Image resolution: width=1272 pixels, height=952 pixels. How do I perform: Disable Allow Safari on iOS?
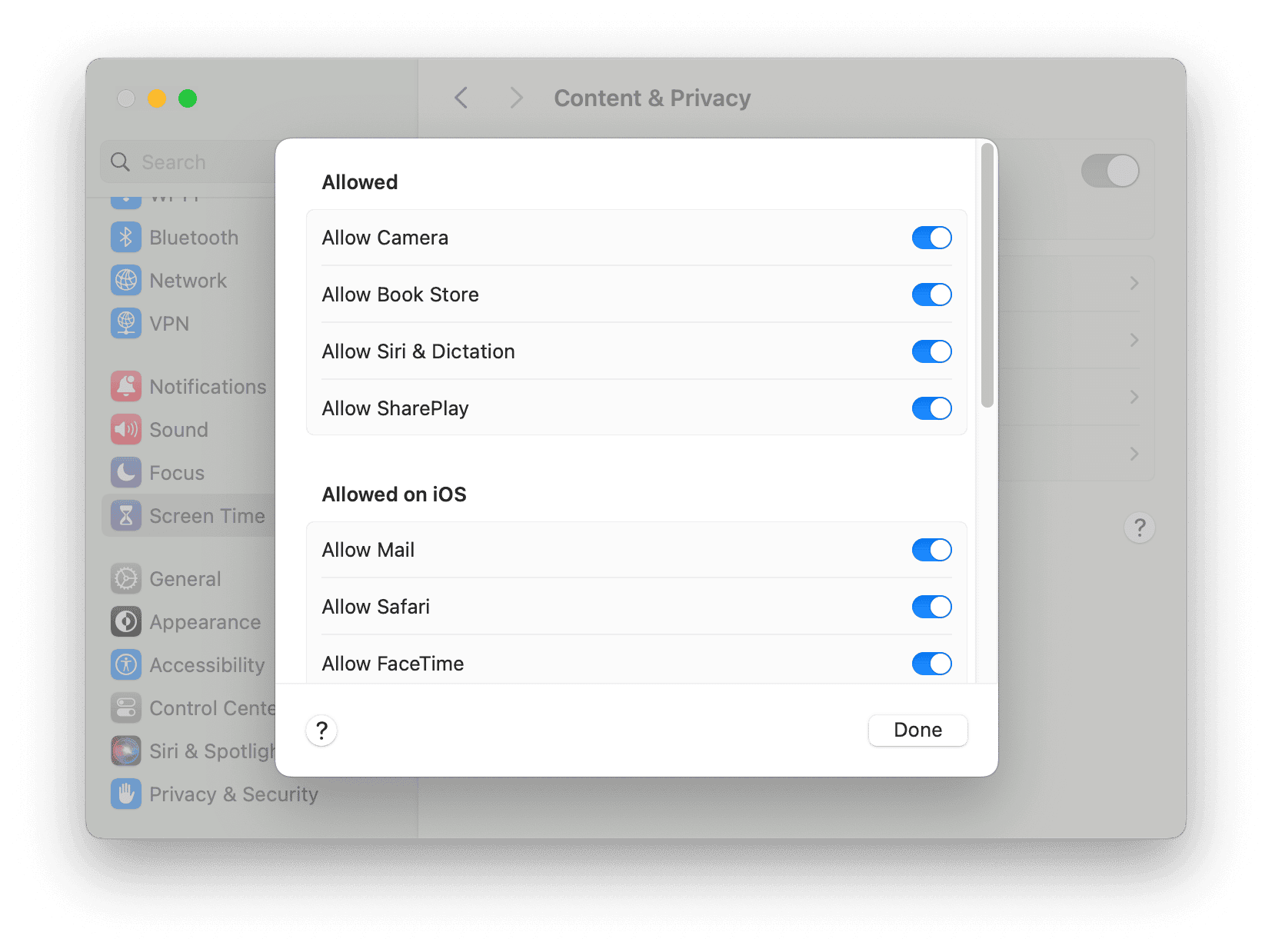[x=932, y=607]
